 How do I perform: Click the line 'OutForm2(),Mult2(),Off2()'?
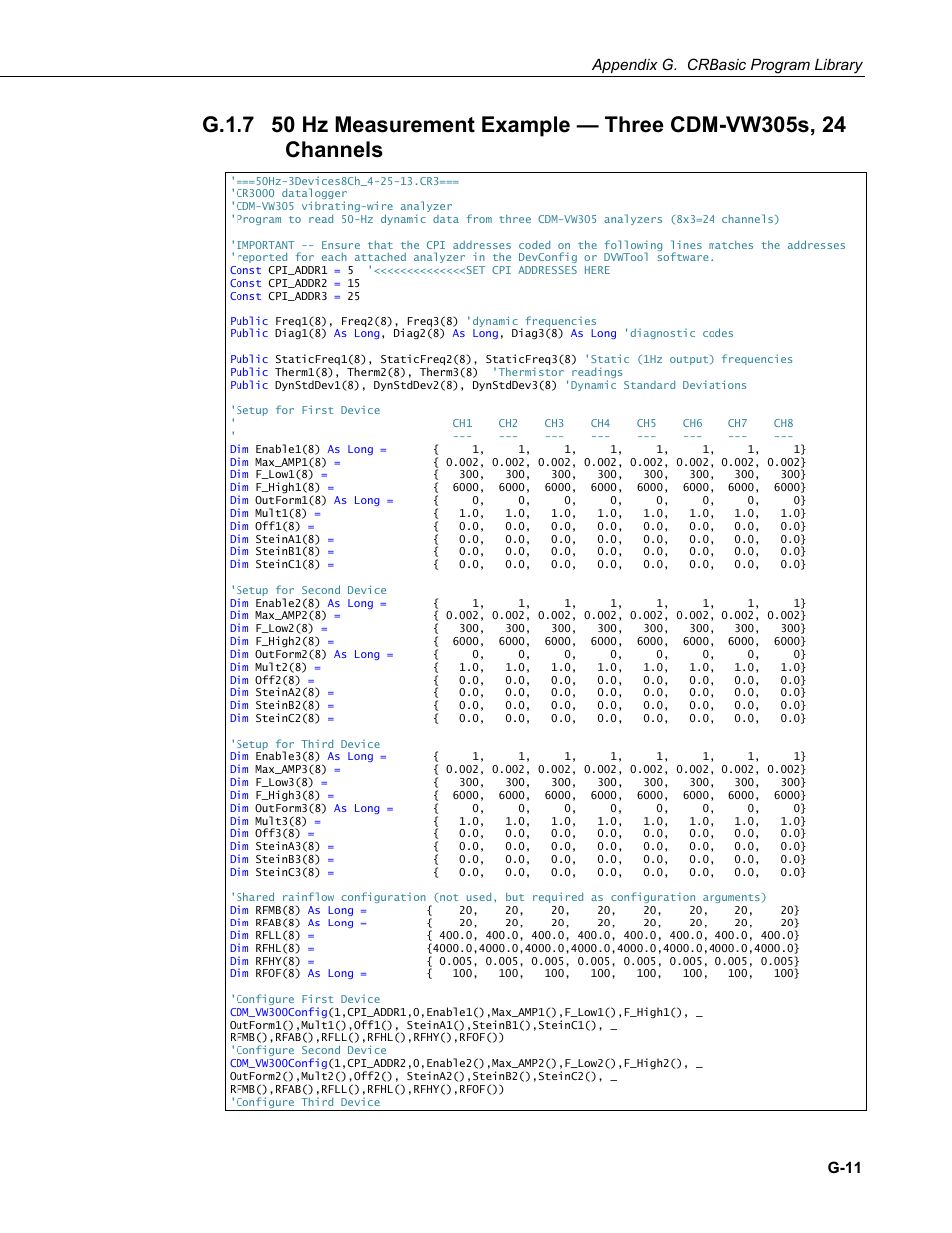(423, 1077)
